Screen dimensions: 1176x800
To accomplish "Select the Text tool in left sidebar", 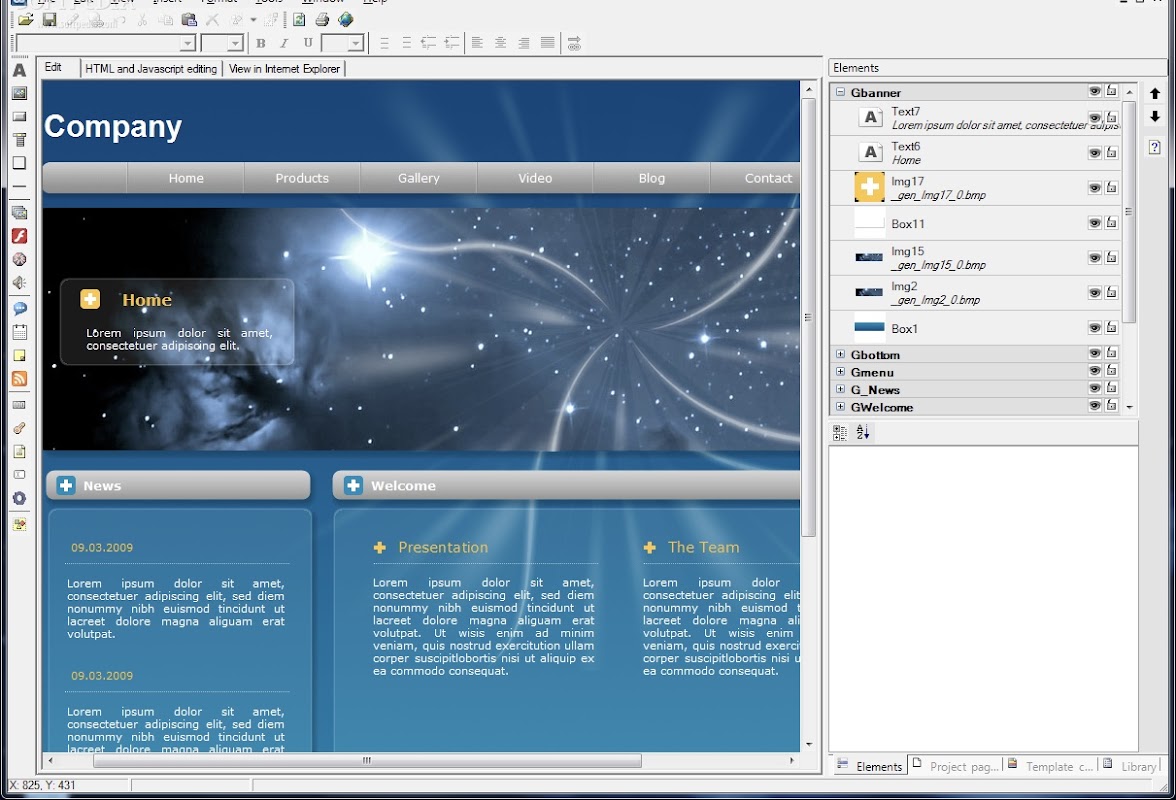I will coord(20,70).
